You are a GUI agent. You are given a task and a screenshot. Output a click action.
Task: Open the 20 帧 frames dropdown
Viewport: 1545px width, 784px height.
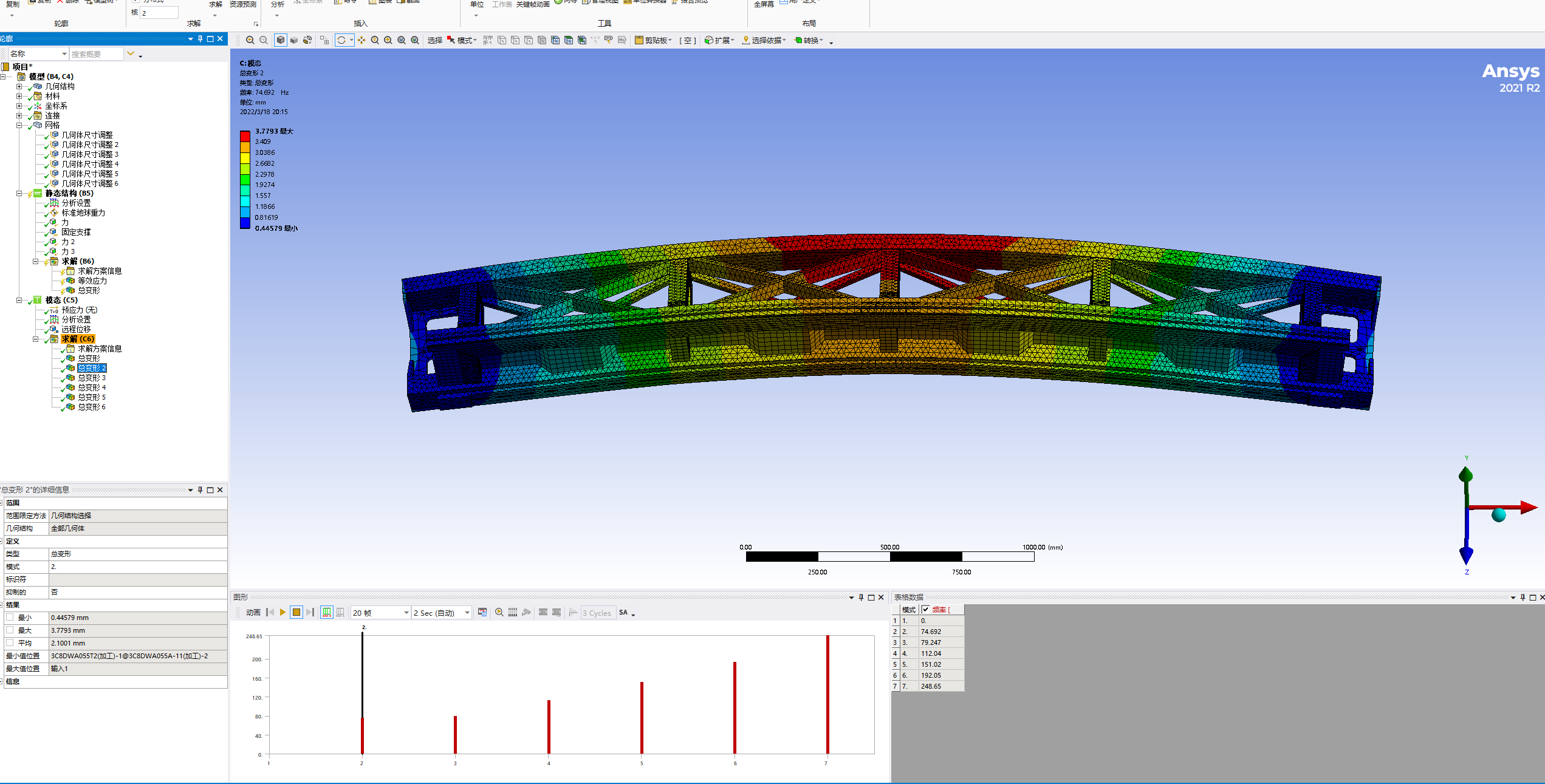(406, 613)
